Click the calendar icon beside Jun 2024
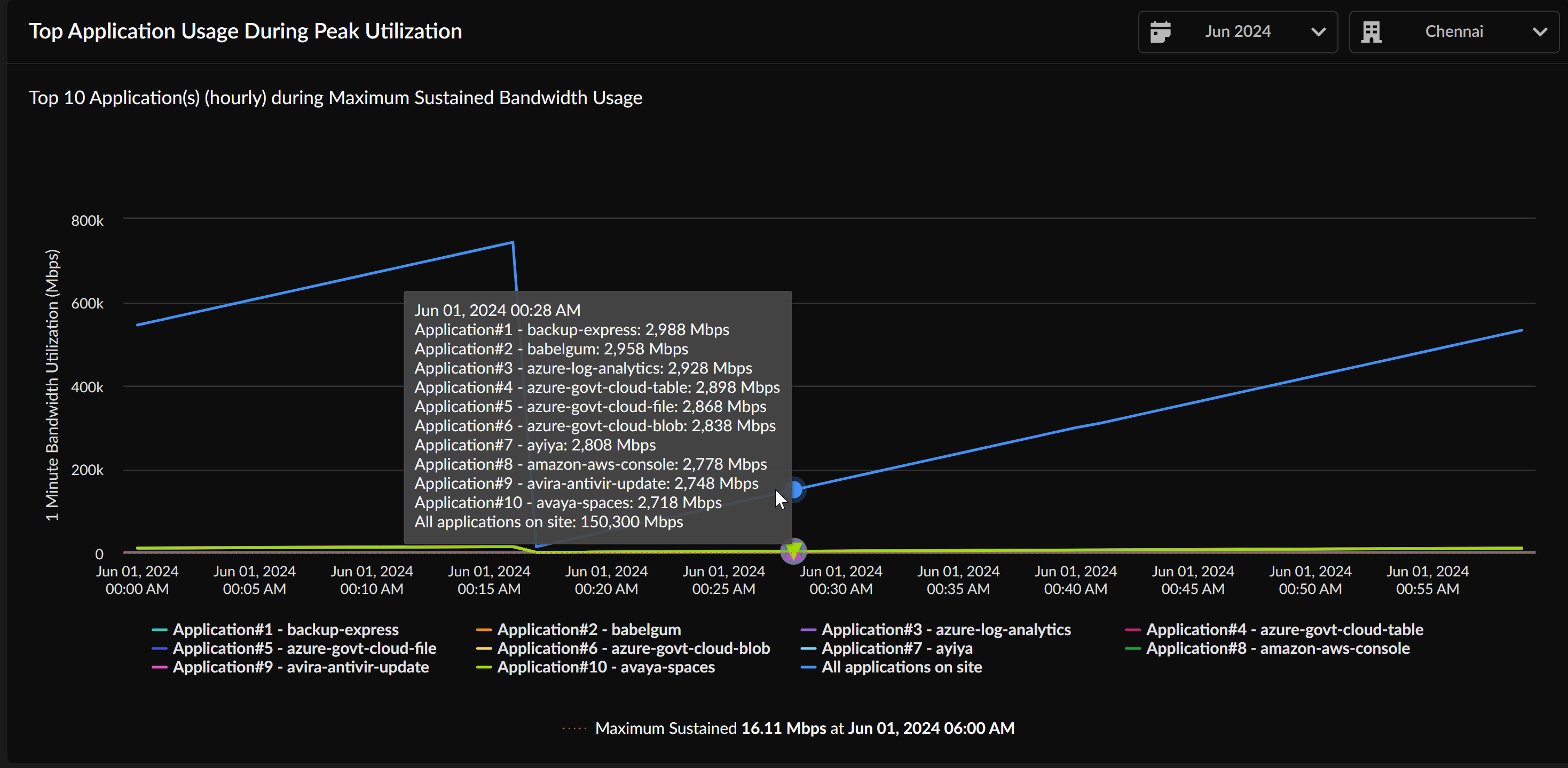 [1160, 31]
